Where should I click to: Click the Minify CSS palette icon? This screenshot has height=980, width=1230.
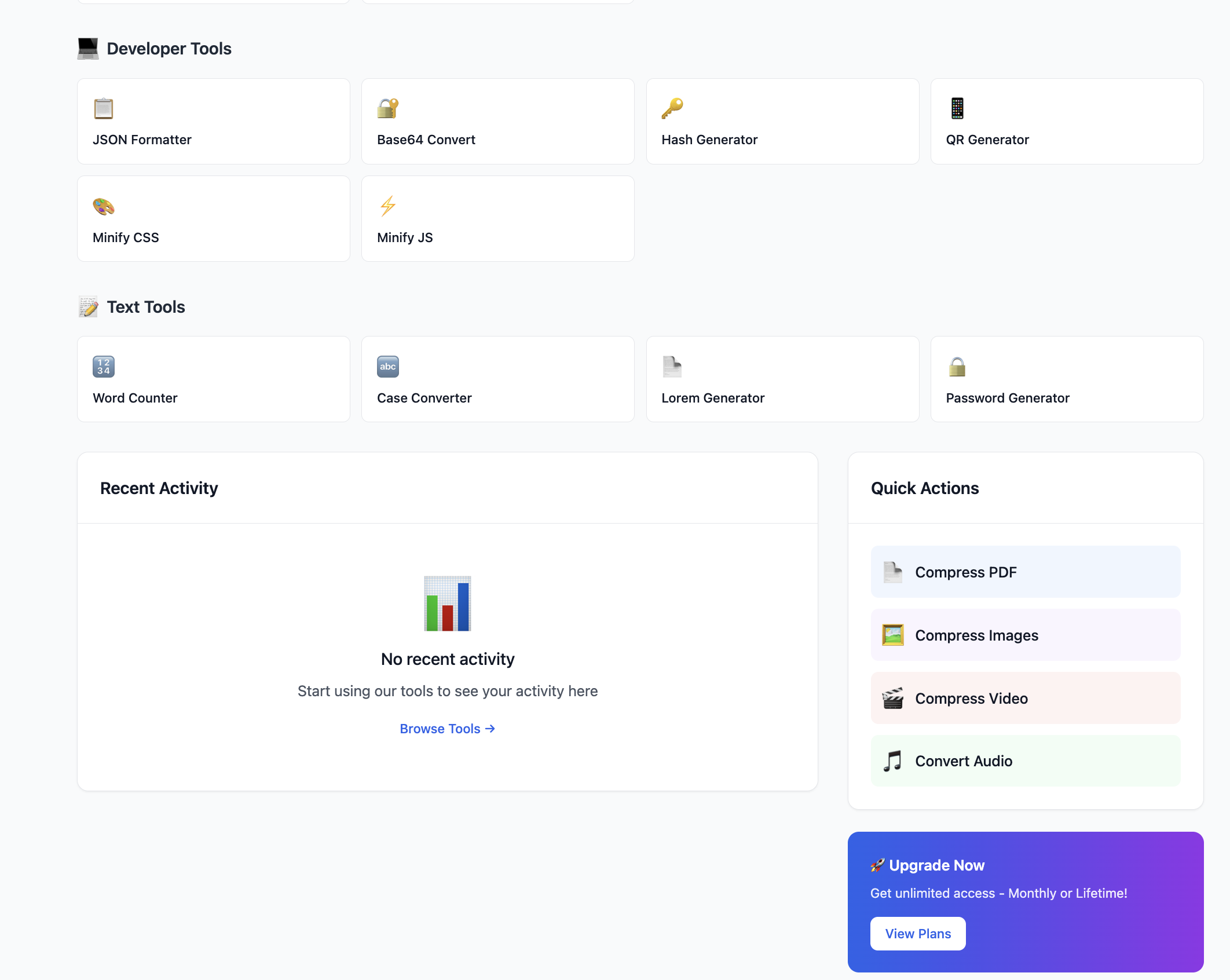[x=104, y=206]
